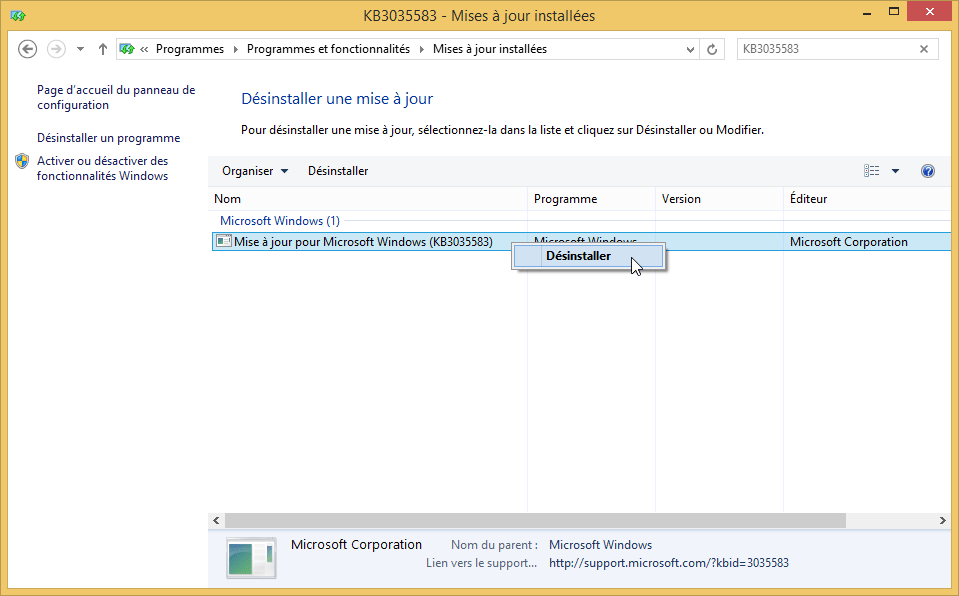This screenshot has width=959, height=596.
Task: Open Activer ou désactiver des fonctionnalités Windows
Action: click(102, 168)
